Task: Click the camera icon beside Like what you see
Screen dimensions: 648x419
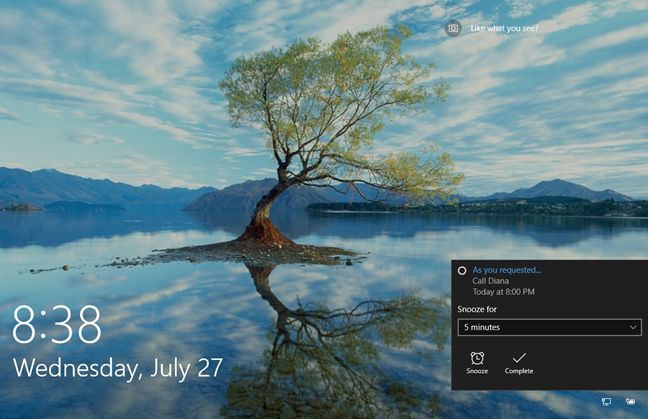Action: point(453,29)
